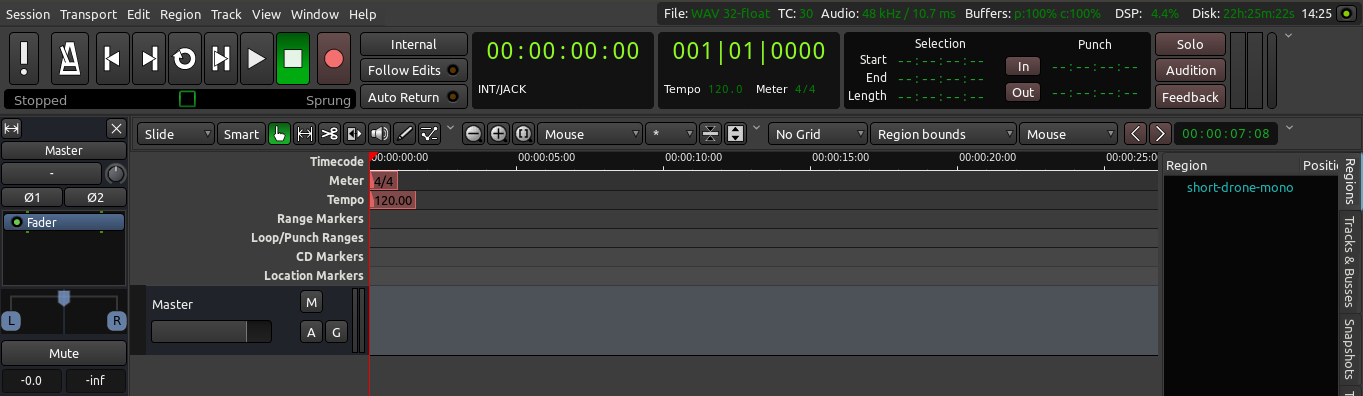Image resolution: width=1363 pixels, height=396 pixels.
Task: Open the zoom focus Mouse dropdown
Action: click(x=590, y=134)
